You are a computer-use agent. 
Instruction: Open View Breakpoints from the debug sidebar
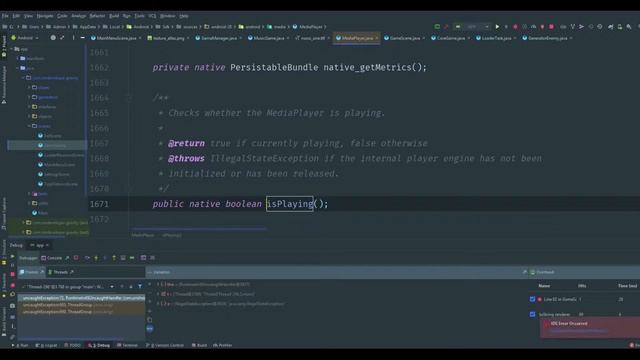coord(12,285)
